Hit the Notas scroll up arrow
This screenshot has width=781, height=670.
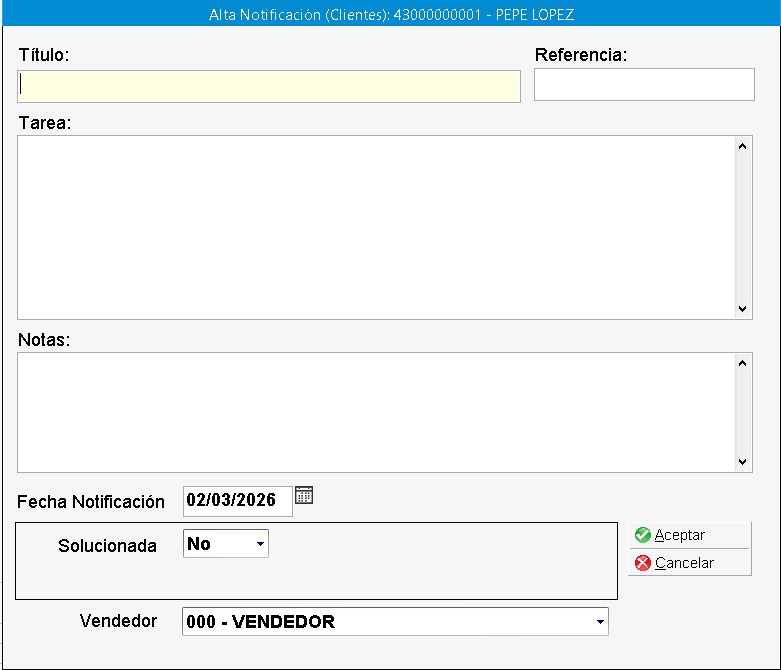pos(743,363)
